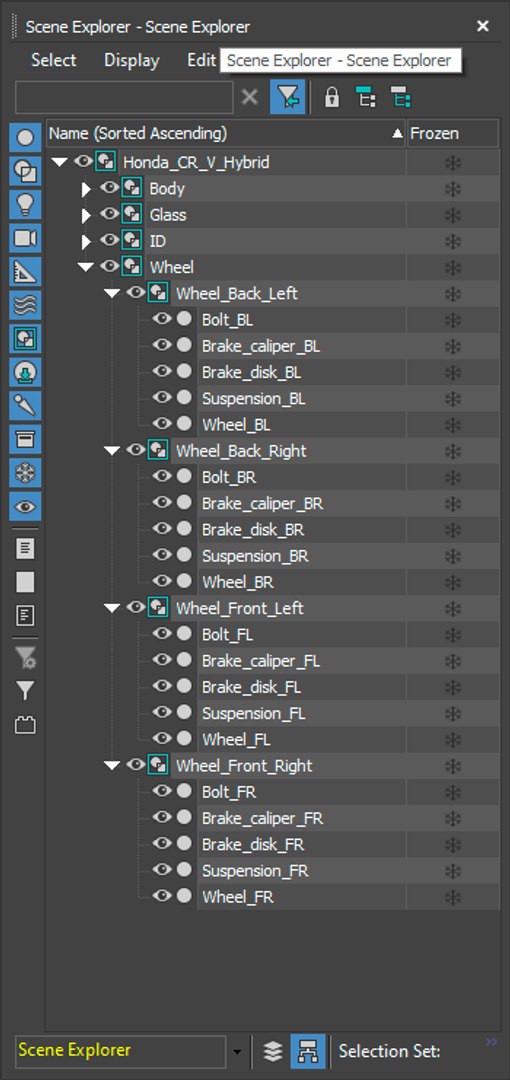
Task: Hide Bolt_BL using its eye icon
Action: (x=162, y=319)
